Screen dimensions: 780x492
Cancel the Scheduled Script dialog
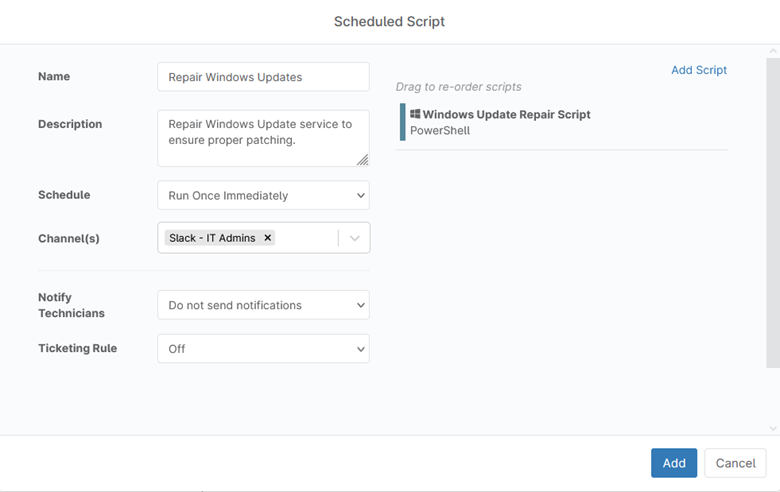click(735, 463)
